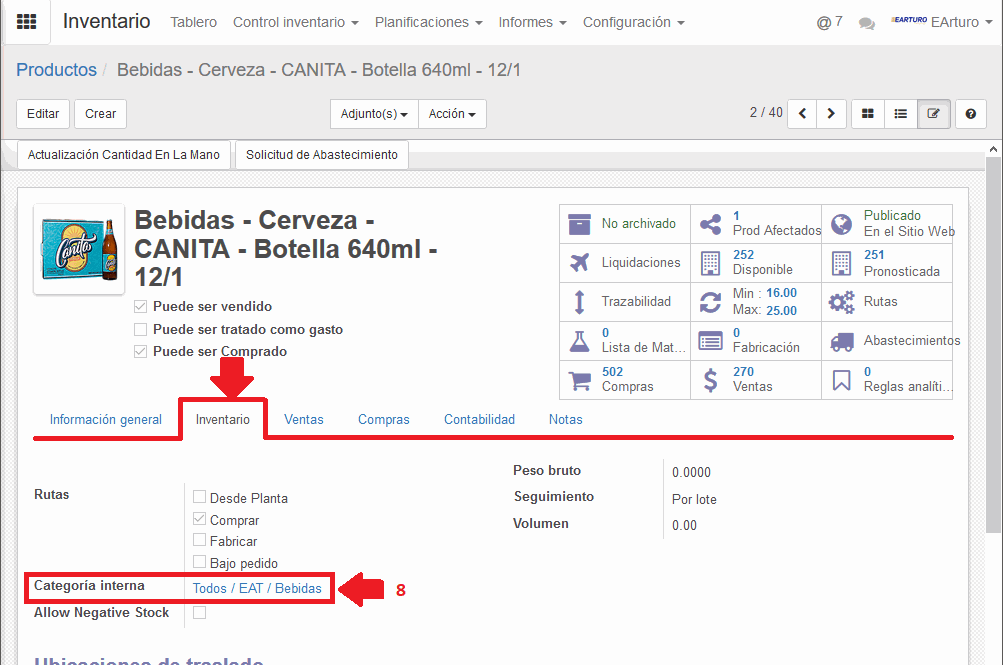The width and height of the screenshot is (1003, 665).
Task: Click the Publicado globe icon
Action: [841, 224]
